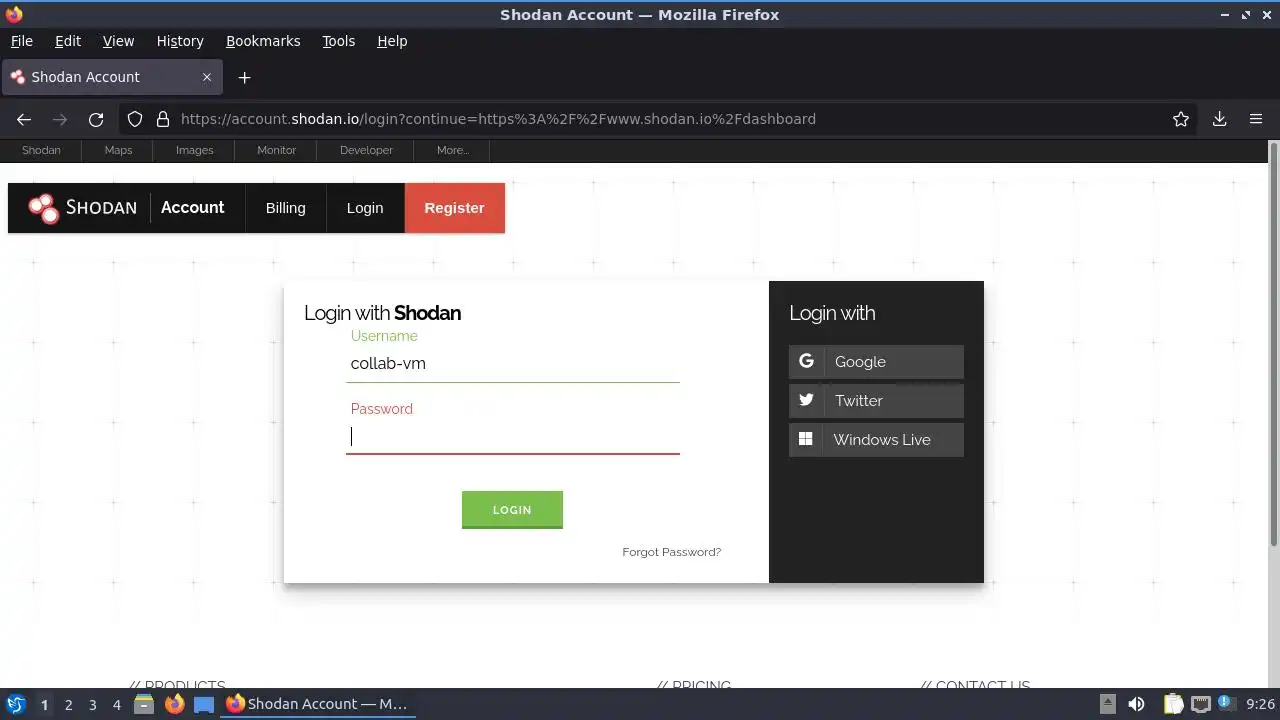1280x720 pixels.
Task: Open the Help menu
Action: point(392,41)
